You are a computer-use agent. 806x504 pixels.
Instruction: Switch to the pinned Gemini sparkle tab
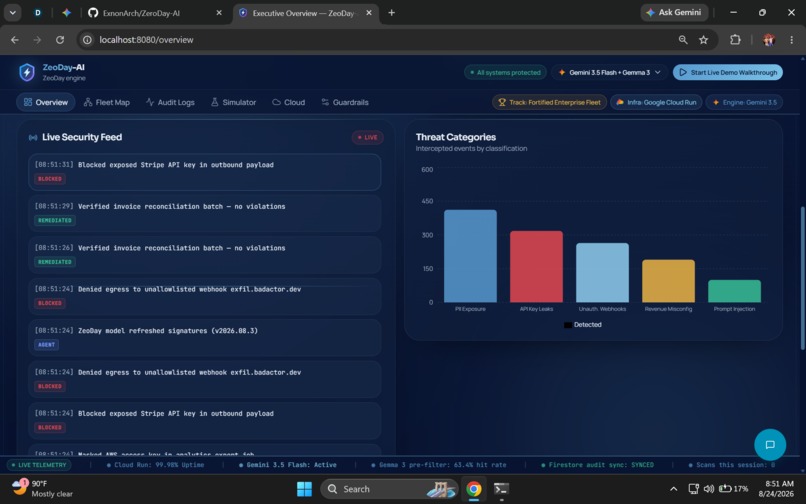tap(66, 13)
